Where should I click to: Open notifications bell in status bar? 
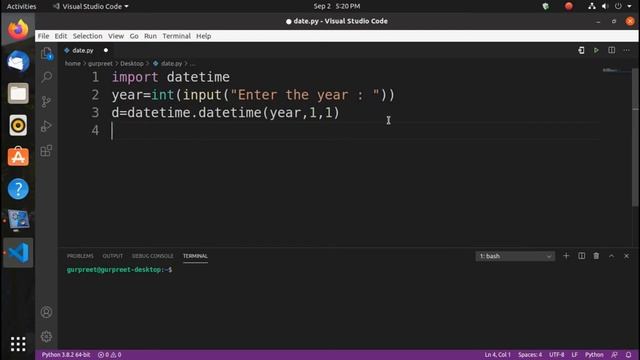[629, 355]
